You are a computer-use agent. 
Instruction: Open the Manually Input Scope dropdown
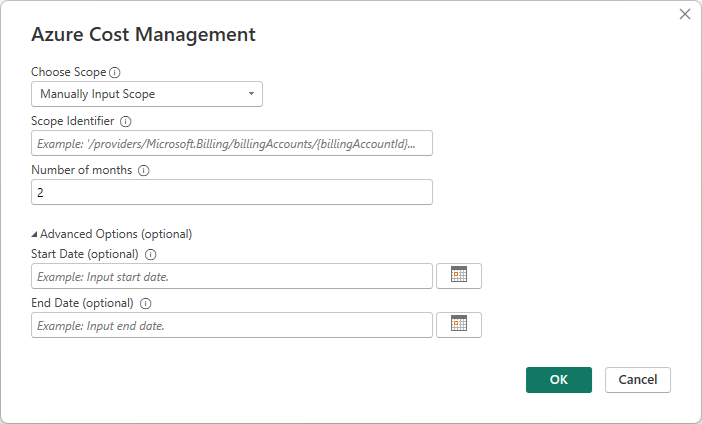(x=147, y=94)
